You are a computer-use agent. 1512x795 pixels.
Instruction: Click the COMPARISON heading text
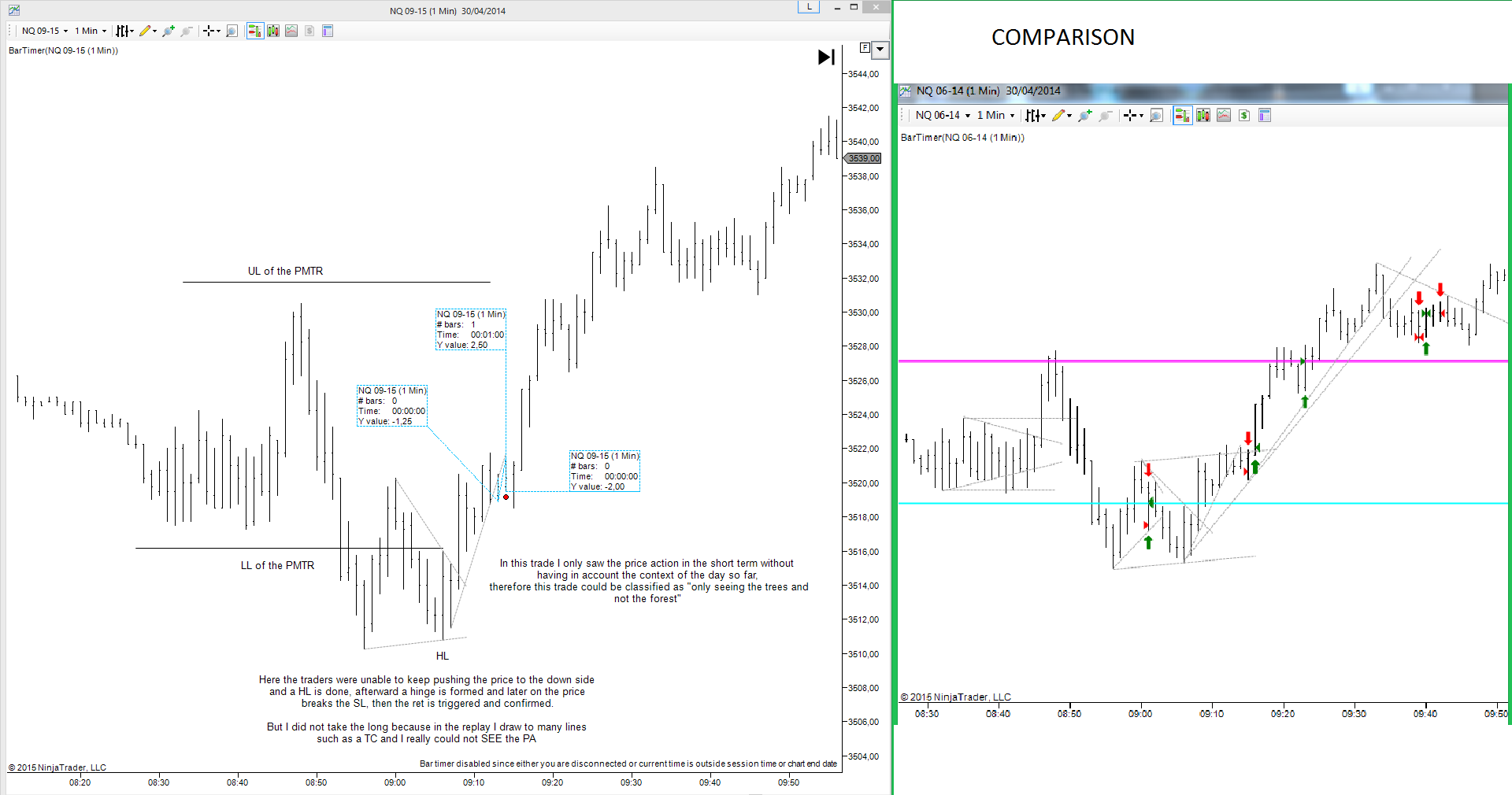(1062, 37)
